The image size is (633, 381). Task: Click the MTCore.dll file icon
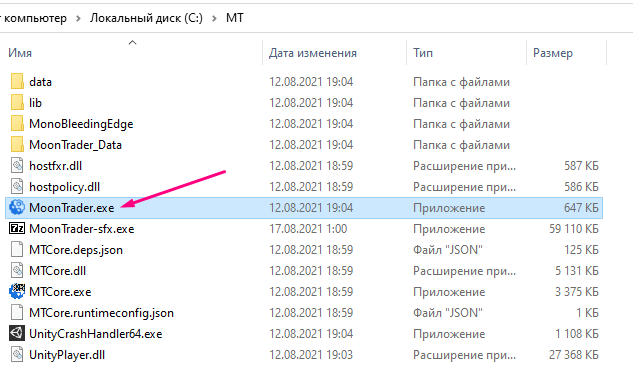(x=17, y=270)
